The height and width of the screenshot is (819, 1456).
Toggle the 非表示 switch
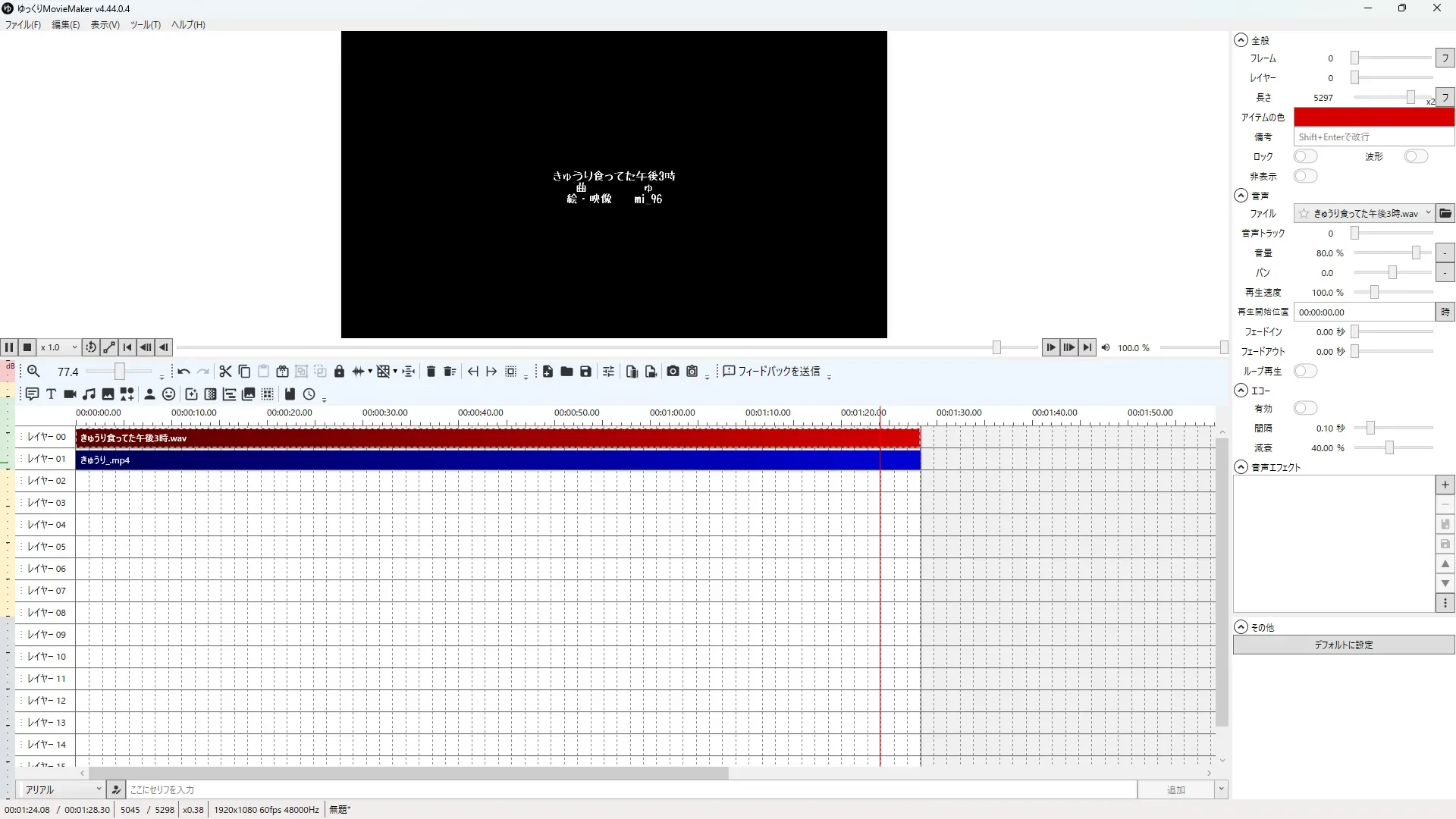1305,176
